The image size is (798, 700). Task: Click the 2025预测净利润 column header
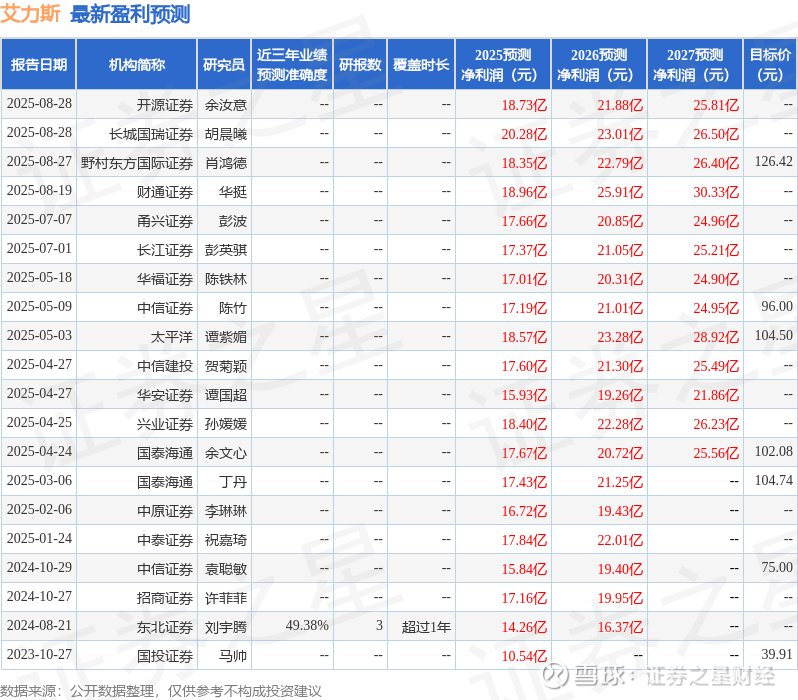[x=503, y=65]
